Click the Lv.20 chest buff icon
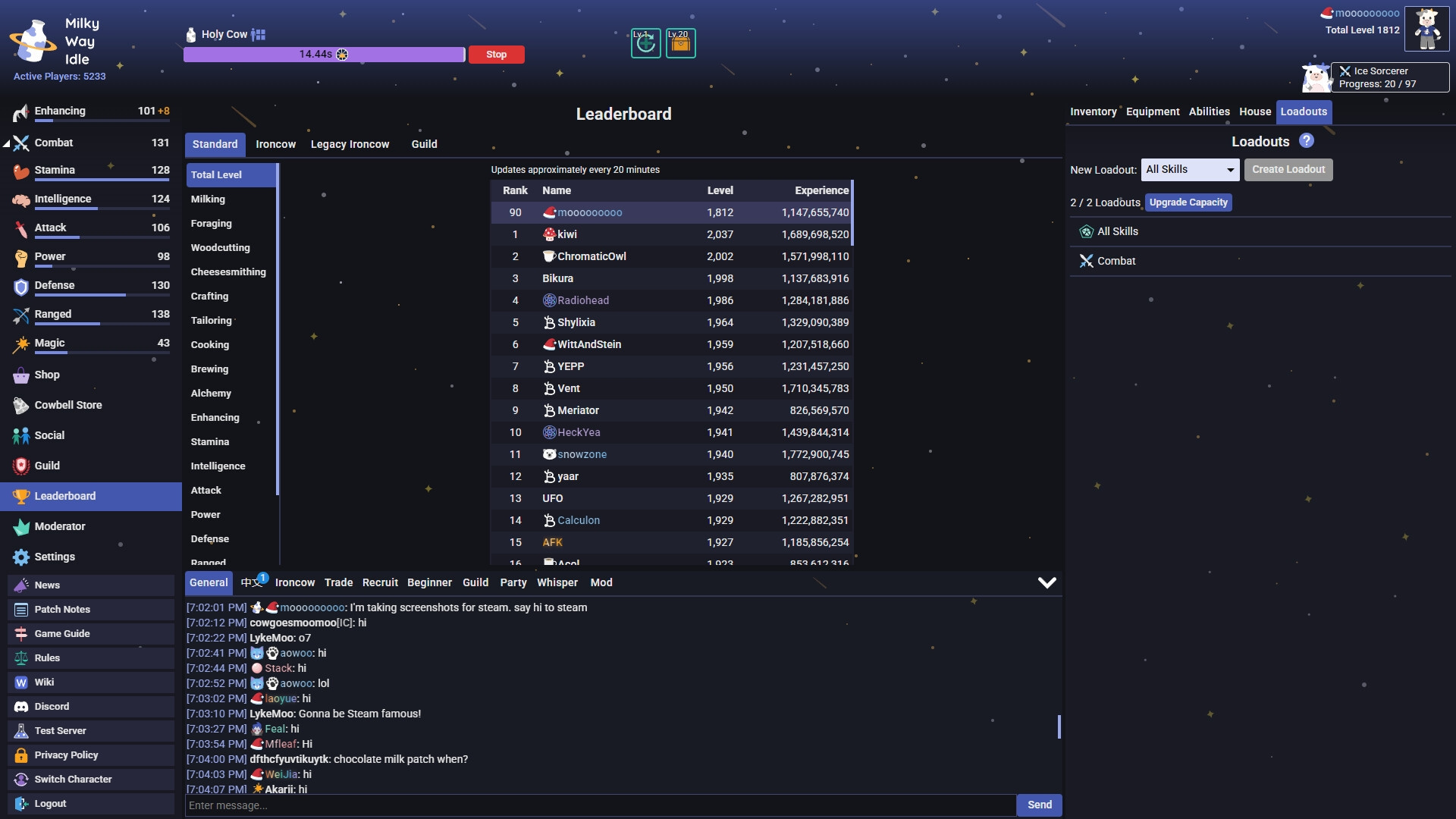The image size is (1456, 819). tap(680, 43)
